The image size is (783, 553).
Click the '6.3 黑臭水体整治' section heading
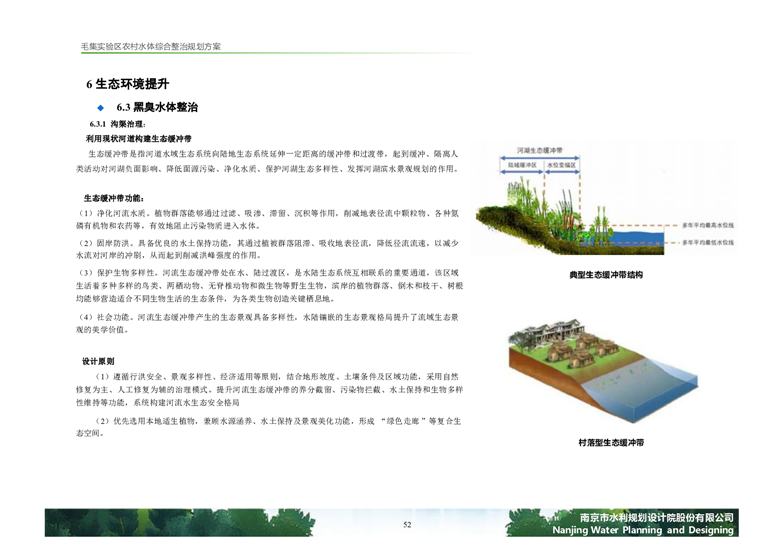(x=157, y=106)
